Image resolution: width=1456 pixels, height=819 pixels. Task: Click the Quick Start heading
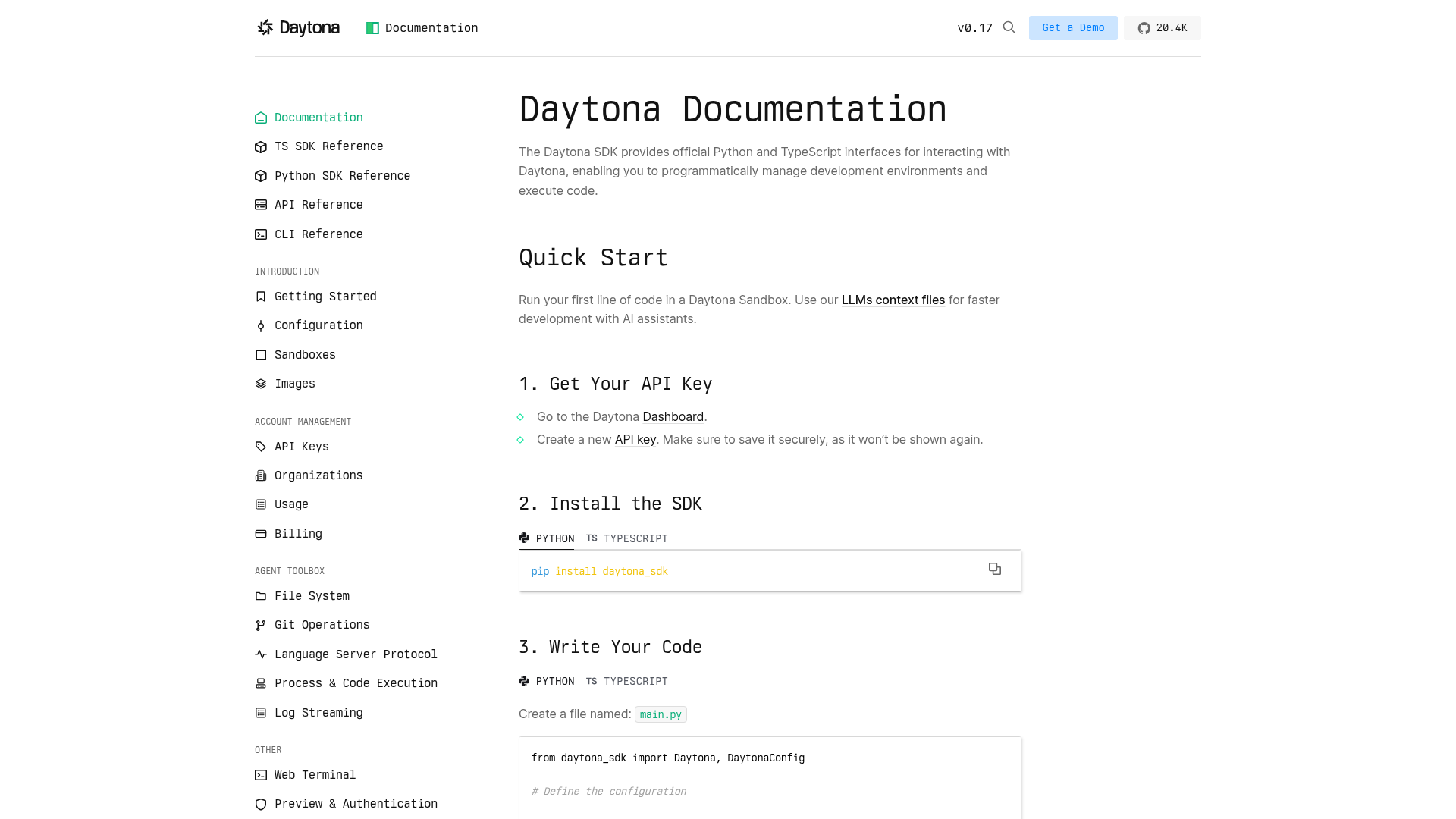click(593, 258)
